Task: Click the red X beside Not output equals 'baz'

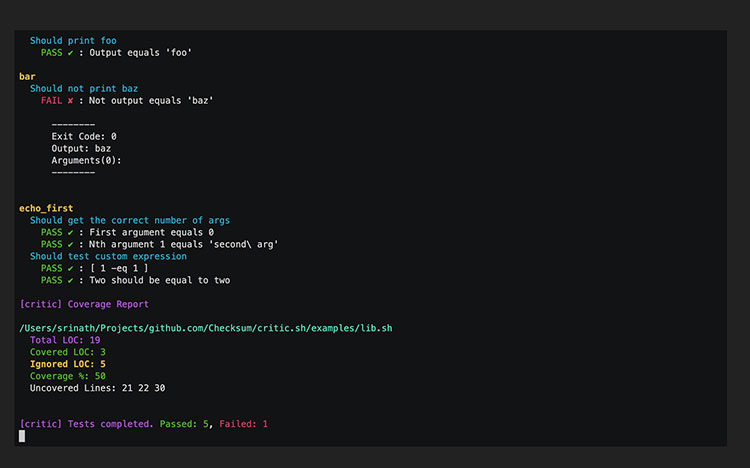Action: pyautogui.click(x=70, y=100)
